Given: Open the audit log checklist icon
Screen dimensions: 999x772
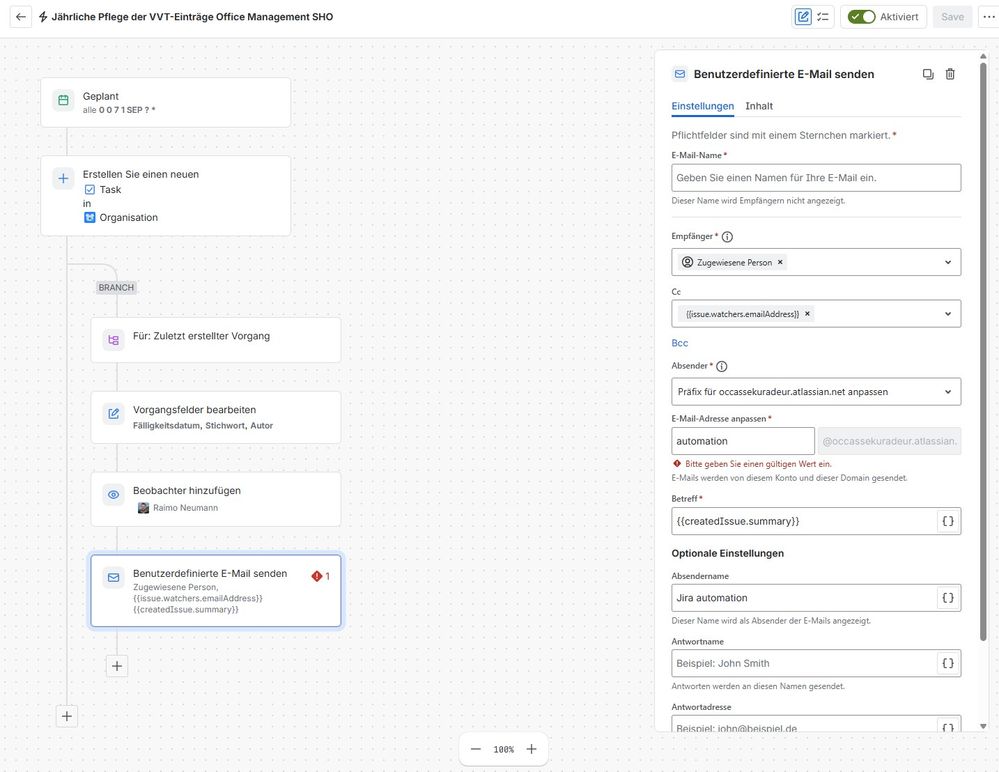Looking at the screenshot, I should pyautogui.click(x=823, y=17).
